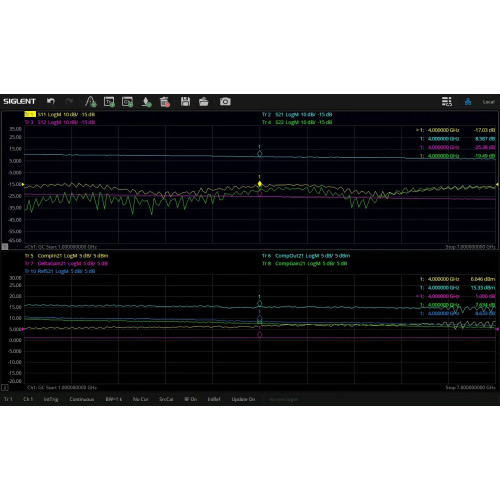Click lower window 5.000 reference level label
Screen dimensions: 500x500
[15, 329]
